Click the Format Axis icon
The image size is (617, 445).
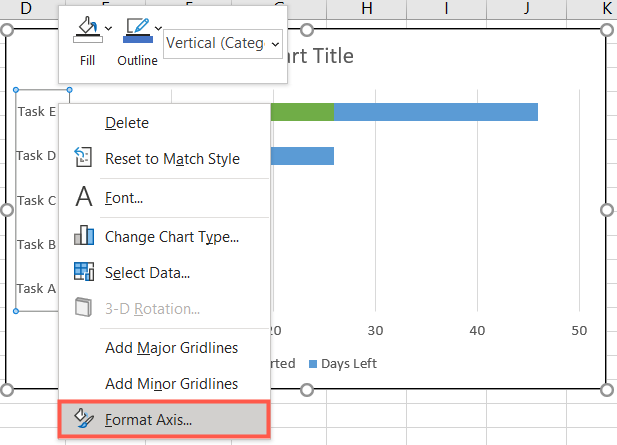(84, 420)
